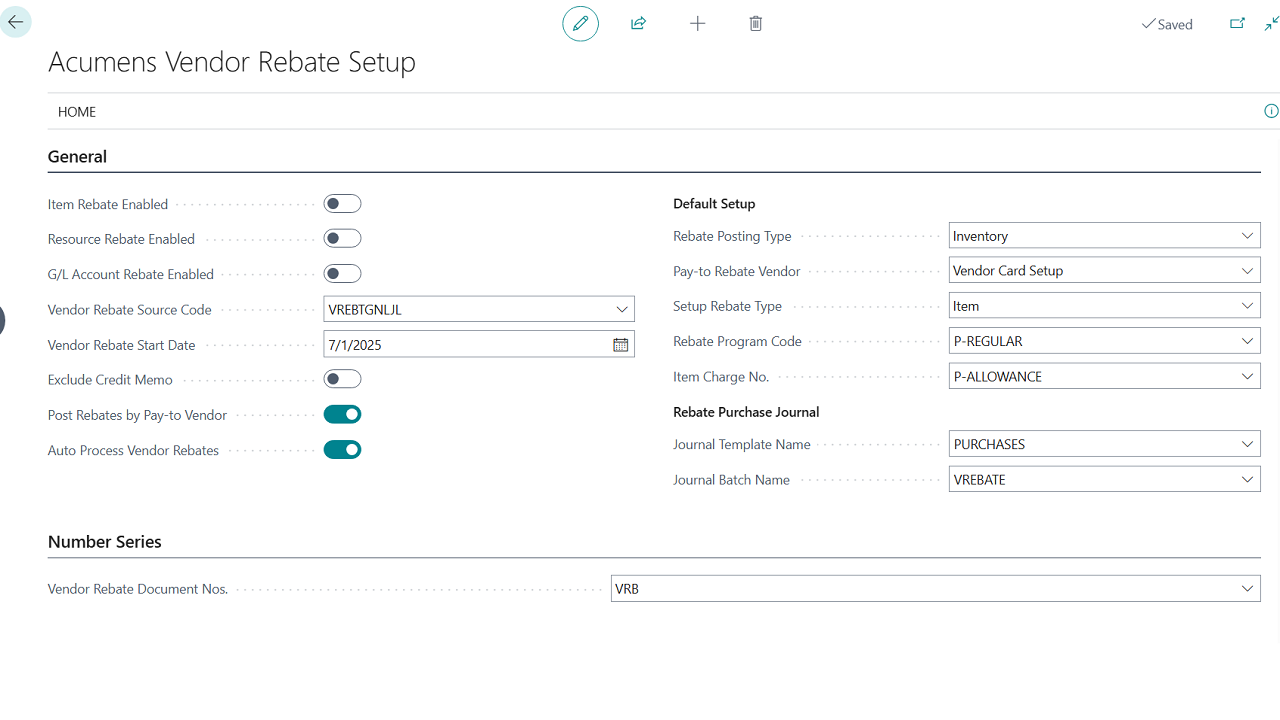Toggle Post Rebates by Pay-to Vendor off
The image size is (1280, 720).
point(342,415)
